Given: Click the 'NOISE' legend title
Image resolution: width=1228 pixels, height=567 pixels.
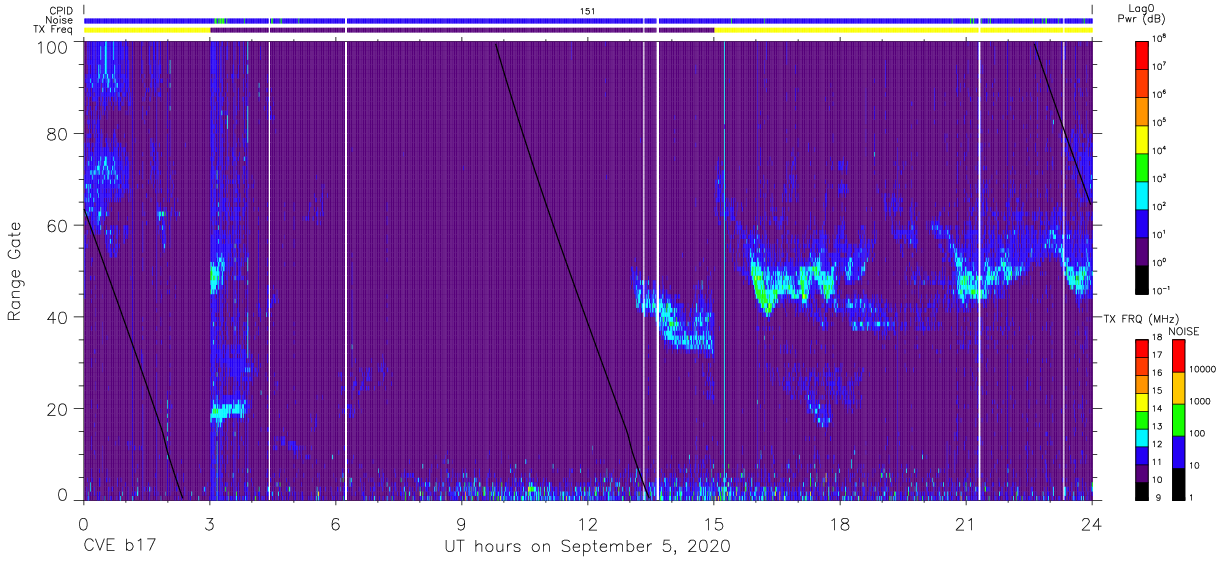Looking at the screenshot, I should click(1184, 330).
